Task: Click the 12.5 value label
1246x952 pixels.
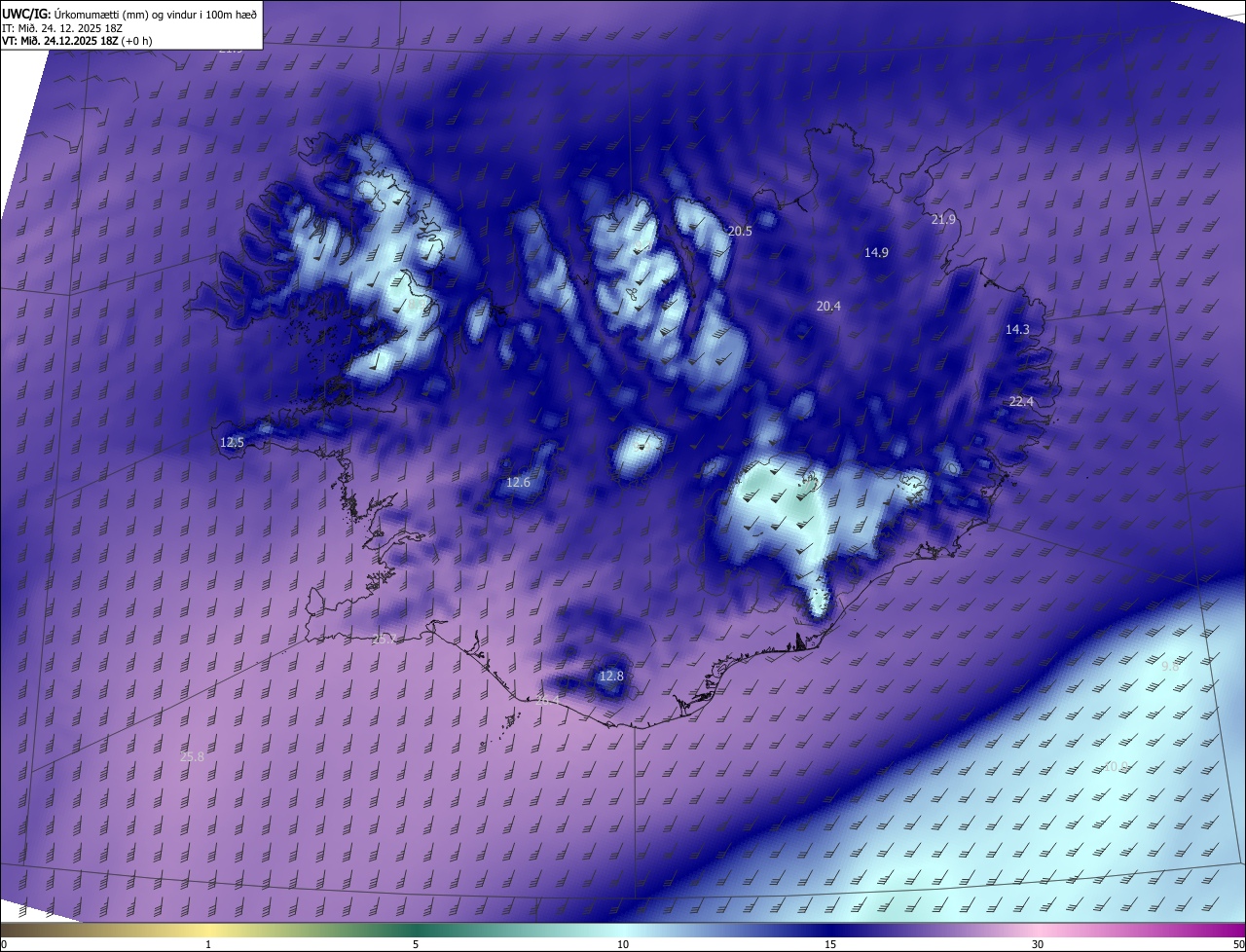Action: point(232,443)
